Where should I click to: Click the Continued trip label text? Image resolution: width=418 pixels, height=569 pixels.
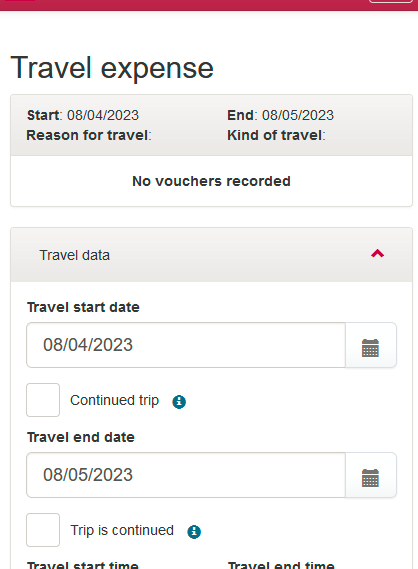click(114, 400)
